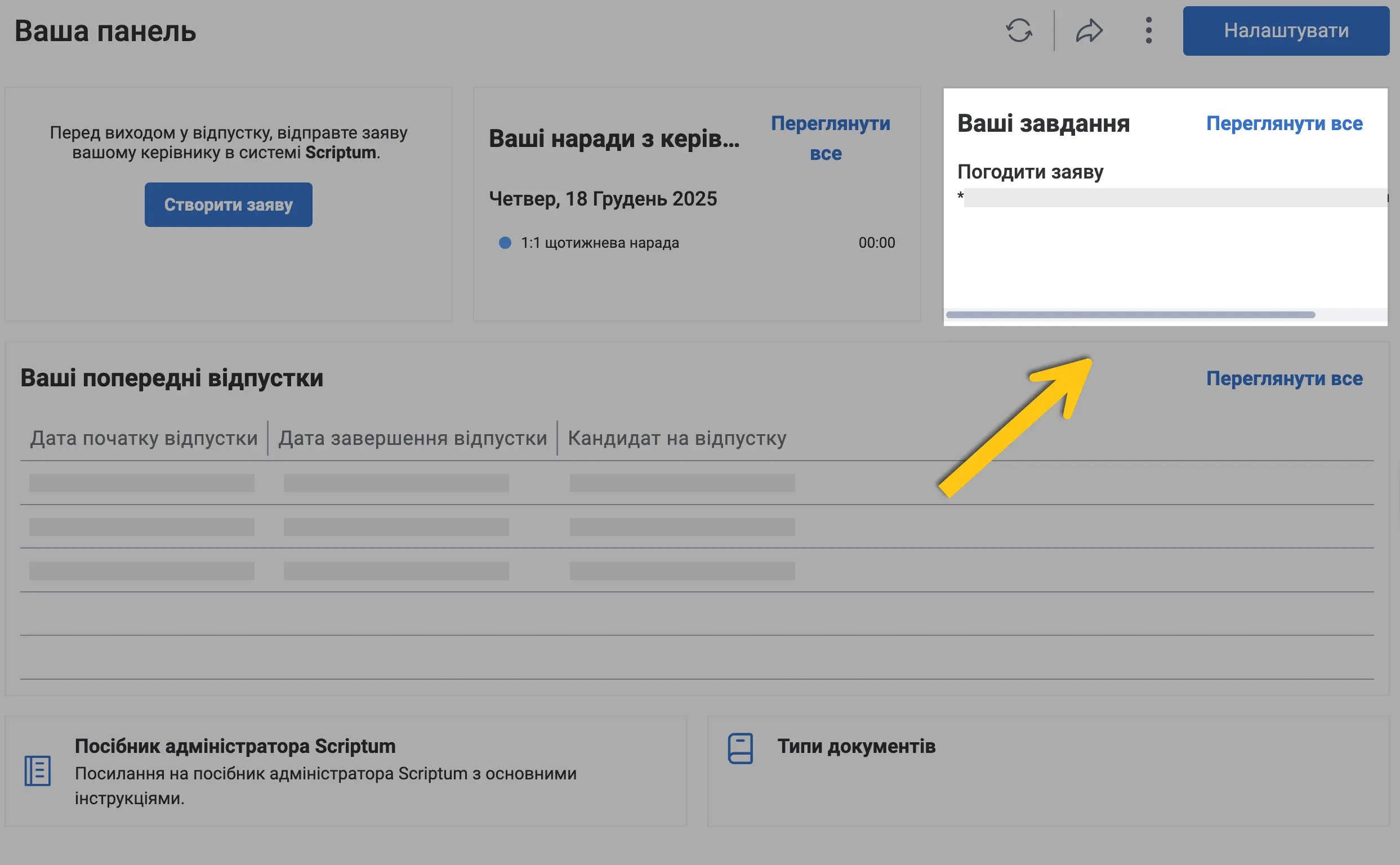Open Переглянути все in Ваші наради card
The image size is (1400, 865).
830,139
